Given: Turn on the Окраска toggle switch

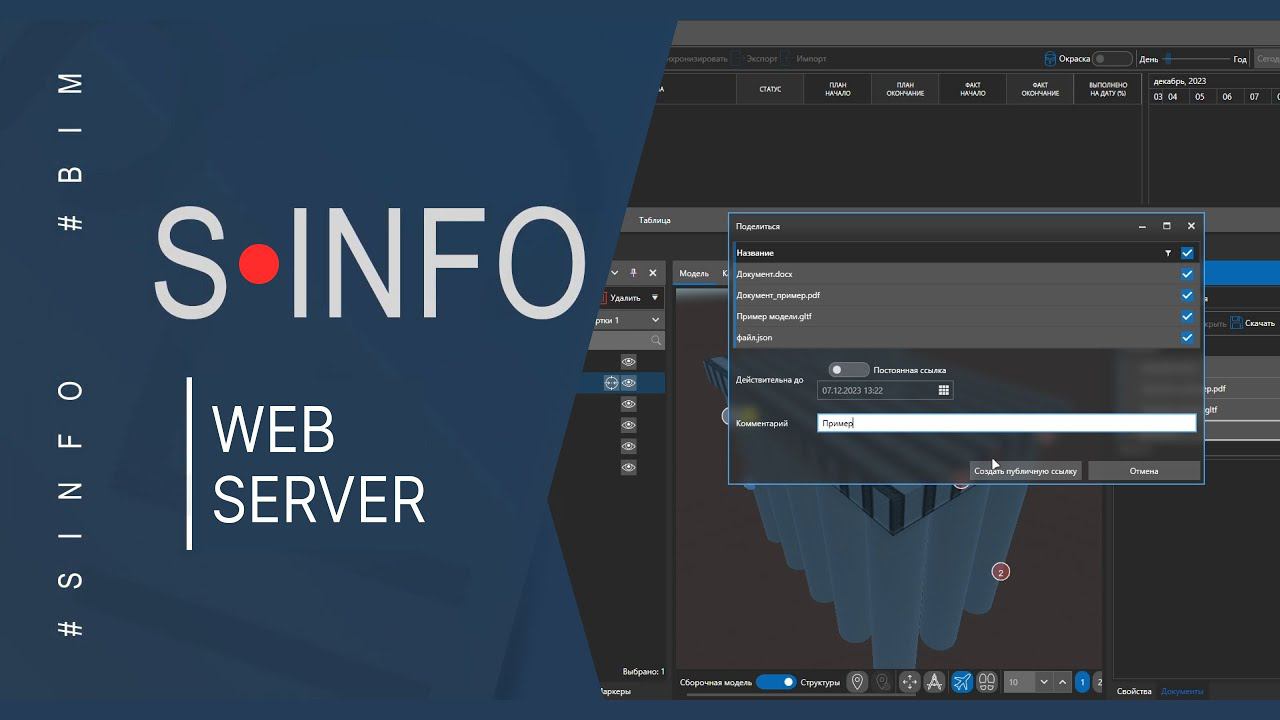Looking at the screenshot, I should pos(1112,59).
